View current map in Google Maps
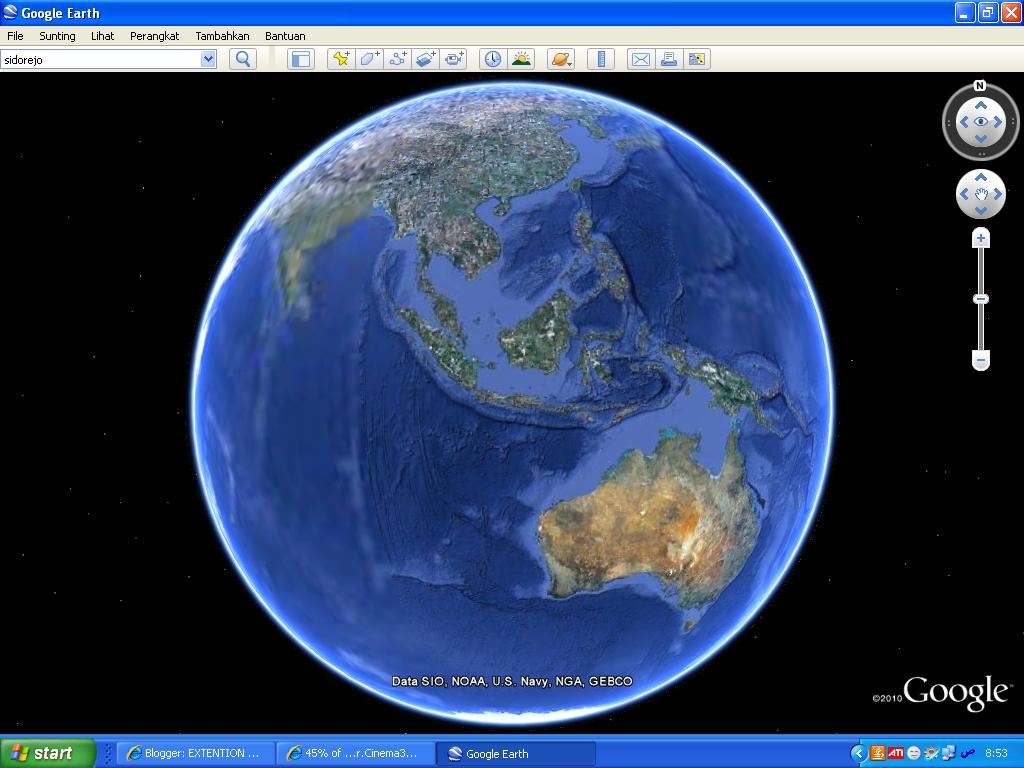Image resolution: width=1024 pixels, height=768 pixels. [697, 59]
